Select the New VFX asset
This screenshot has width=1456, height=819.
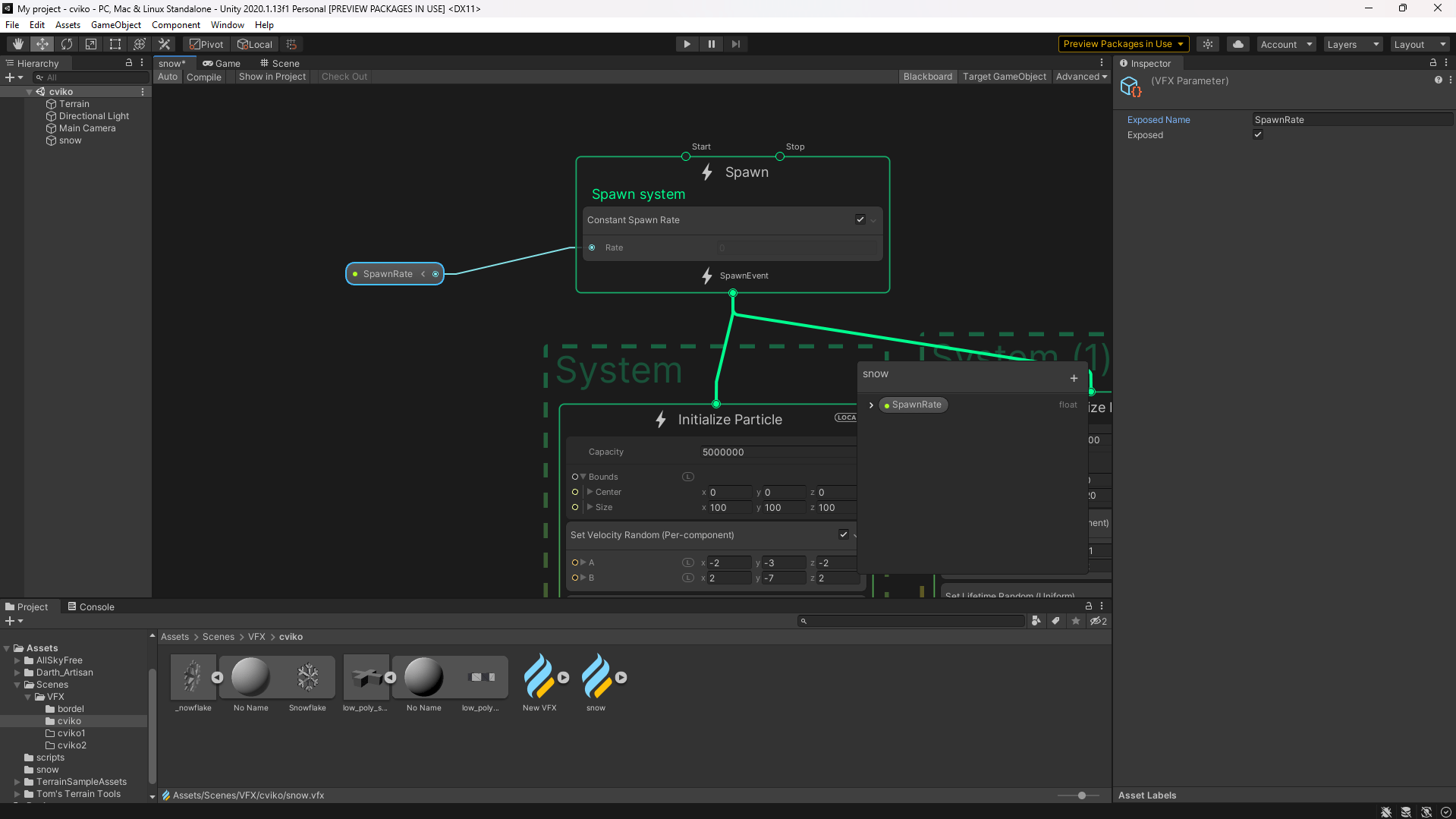click(x=539, y=682)
